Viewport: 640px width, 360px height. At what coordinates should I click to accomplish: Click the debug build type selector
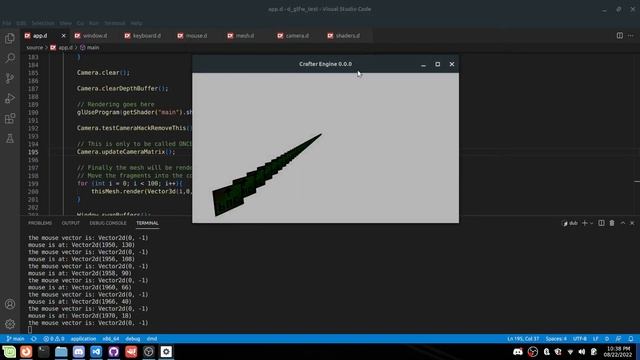tap(133, 339)
